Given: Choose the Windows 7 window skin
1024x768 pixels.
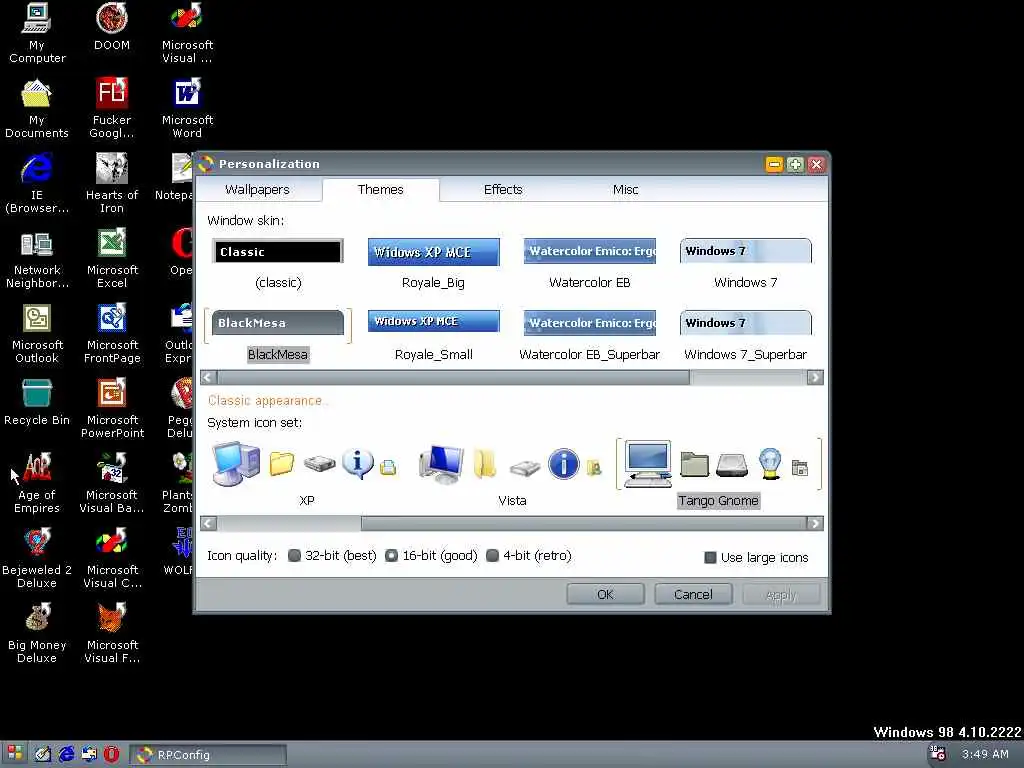Looking at the screenshot, I should [x=745, y=264].
